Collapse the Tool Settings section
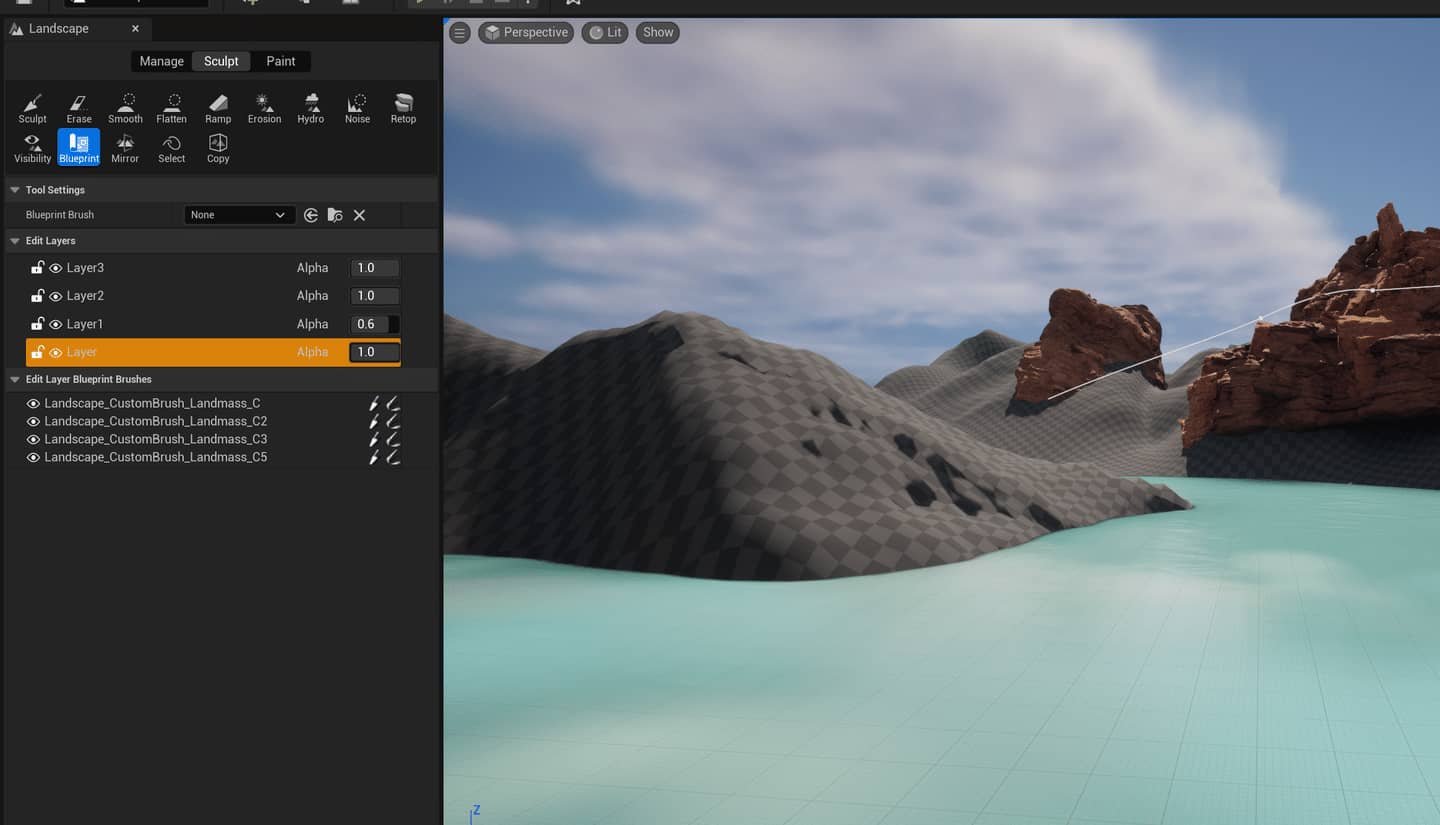Image resolution: width=1440 pixels, height=825 pixels. point(15,190)
